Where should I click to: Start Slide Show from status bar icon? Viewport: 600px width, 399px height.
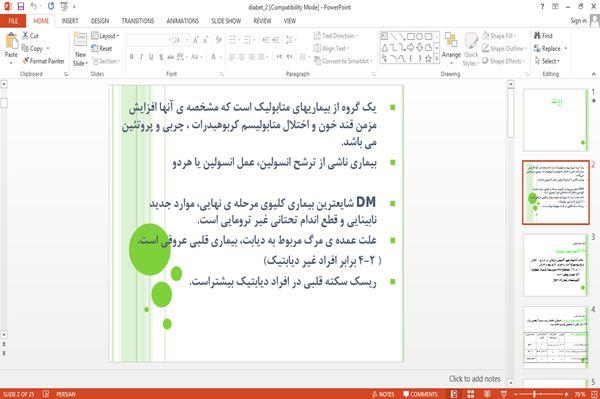coord(504,394)
